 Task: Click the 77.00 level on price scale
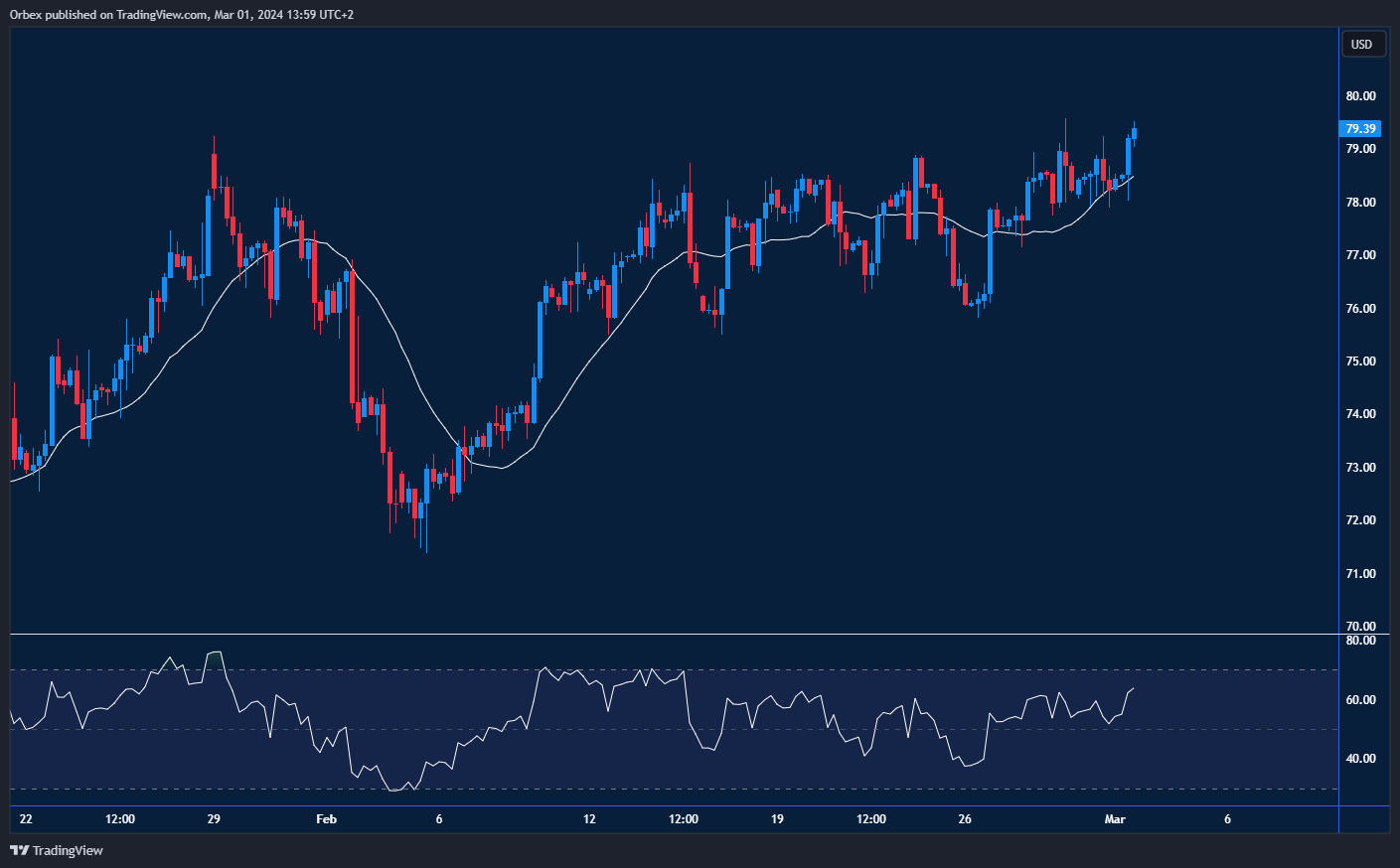[x=1360, y=255]
